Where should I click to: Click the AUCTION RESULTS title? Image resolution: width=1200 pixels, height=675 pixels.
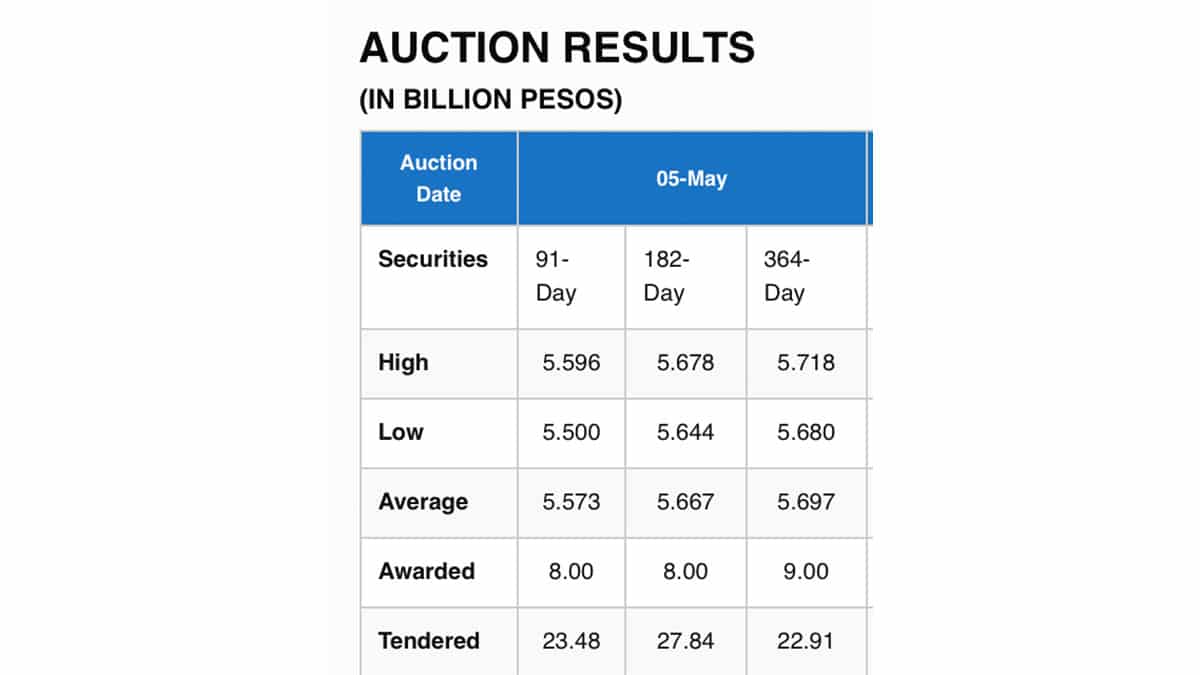556,48
